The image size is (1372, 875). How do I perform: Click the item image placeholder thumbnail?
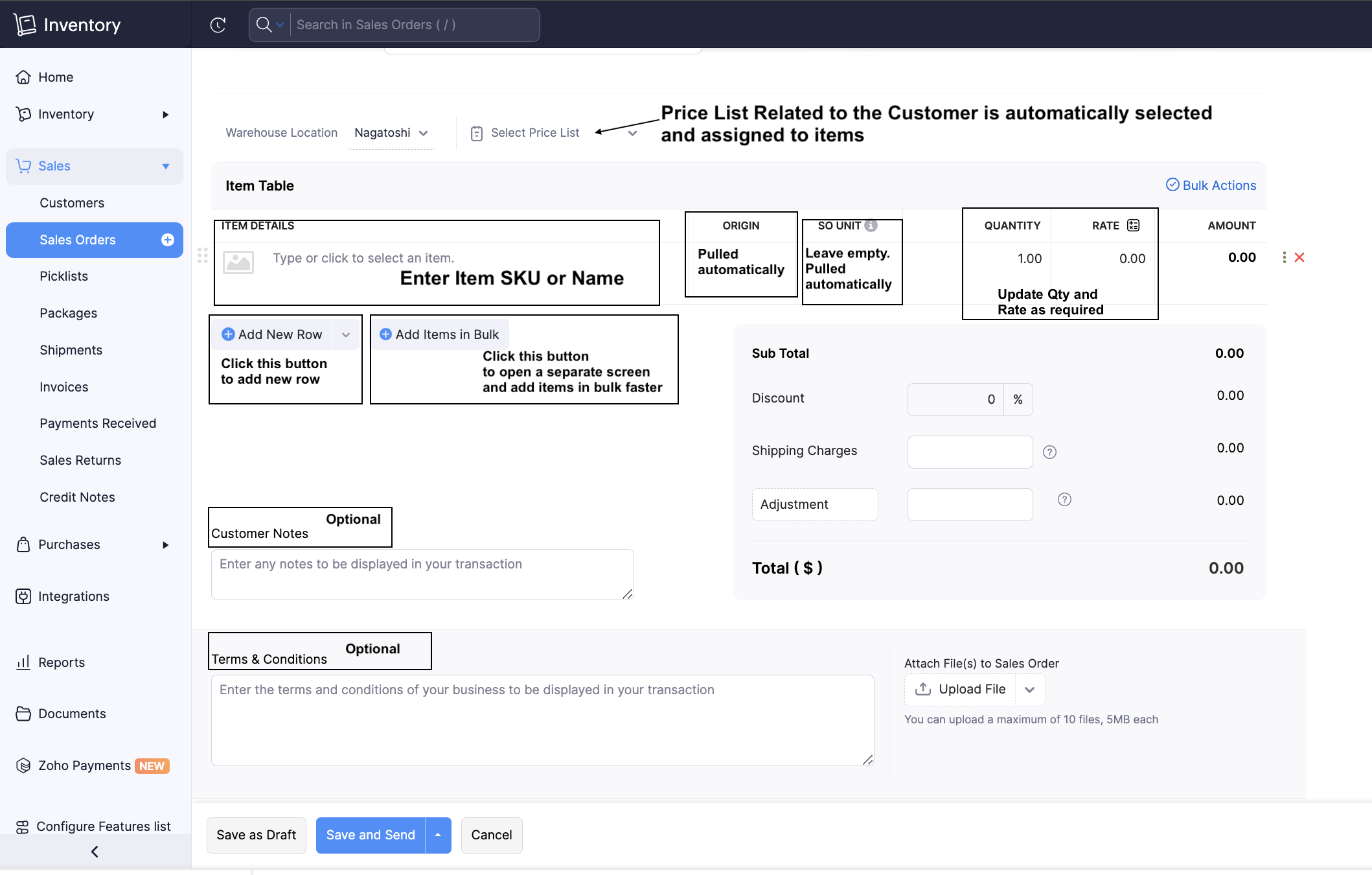(238, 262)
